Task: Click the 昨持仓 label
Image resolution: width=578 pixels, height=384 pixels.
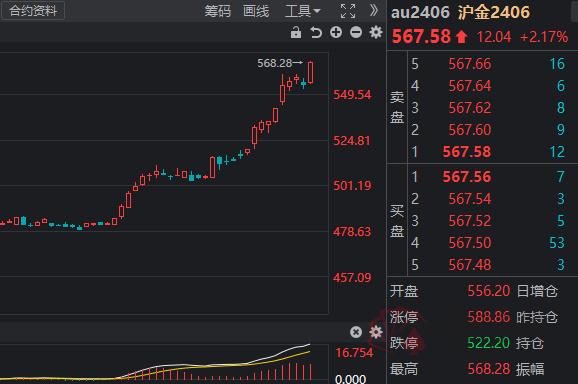Action: [537, 317]
